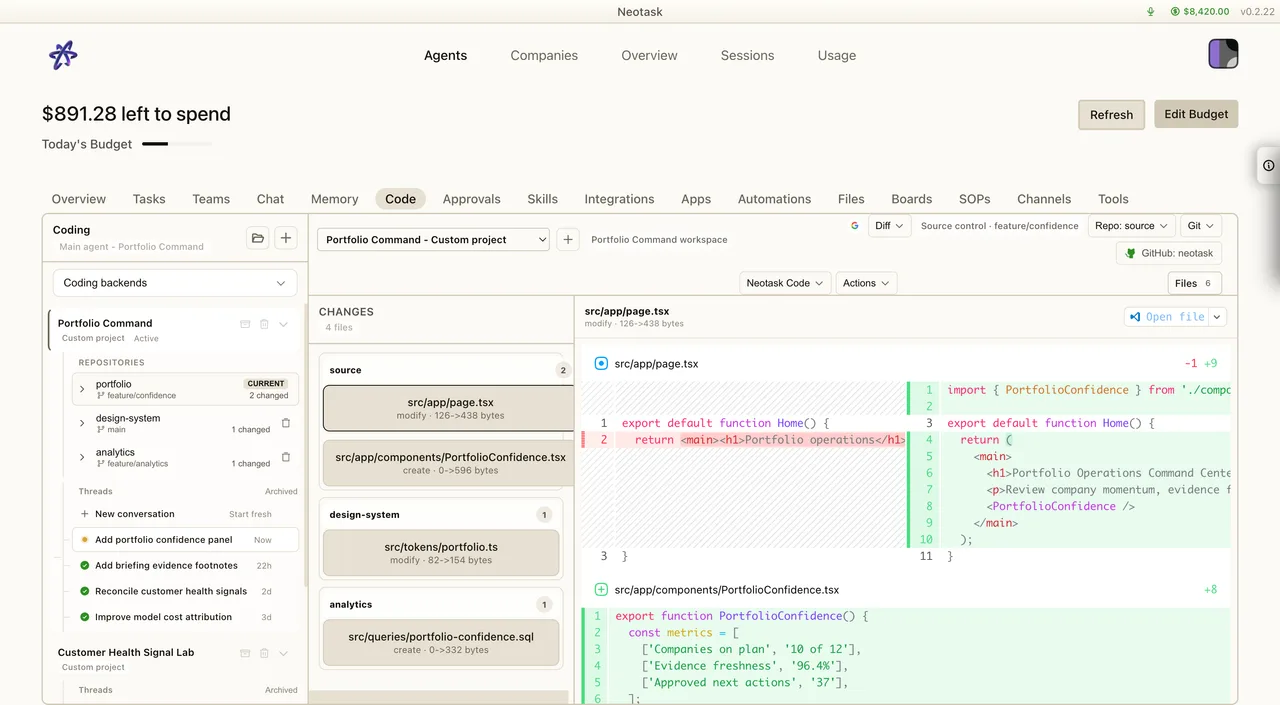
Task: Click the Edit Budget button
Action: pyautogui.click(x=1196, y=114)
